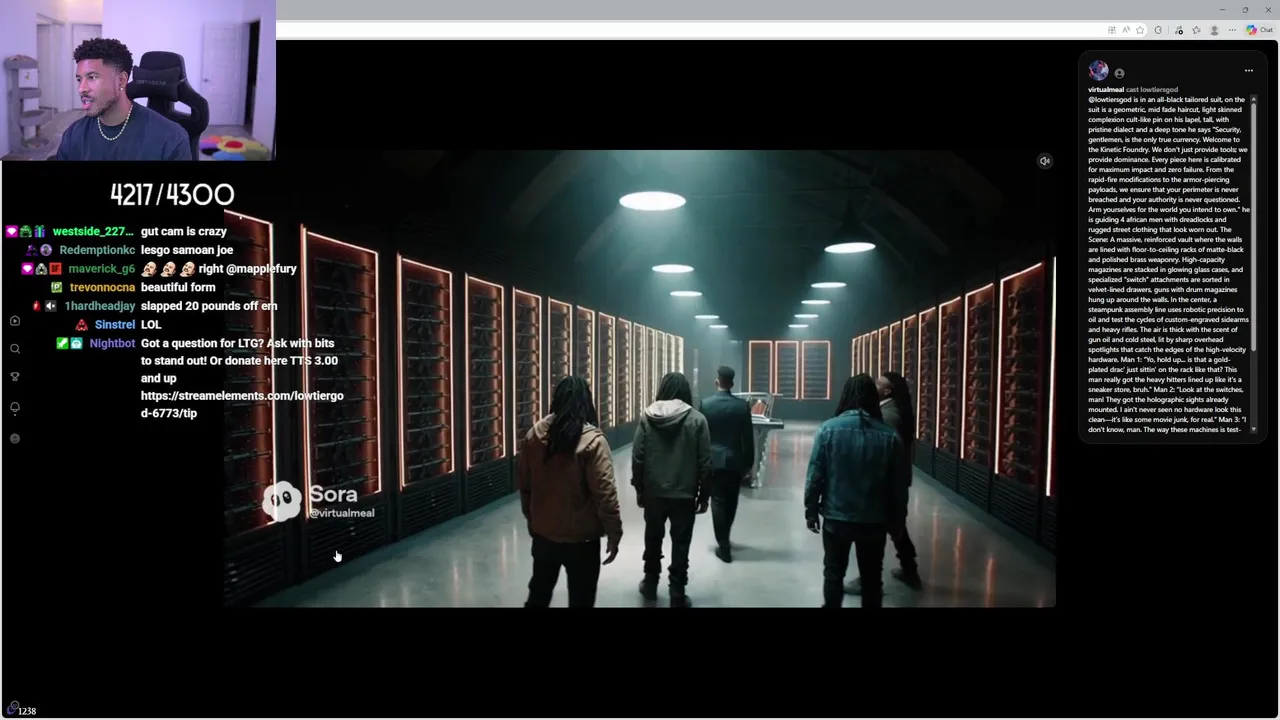Open the Edge profile icon
The height and width of the screenshot is (720, 1280).
[1214, 30]
